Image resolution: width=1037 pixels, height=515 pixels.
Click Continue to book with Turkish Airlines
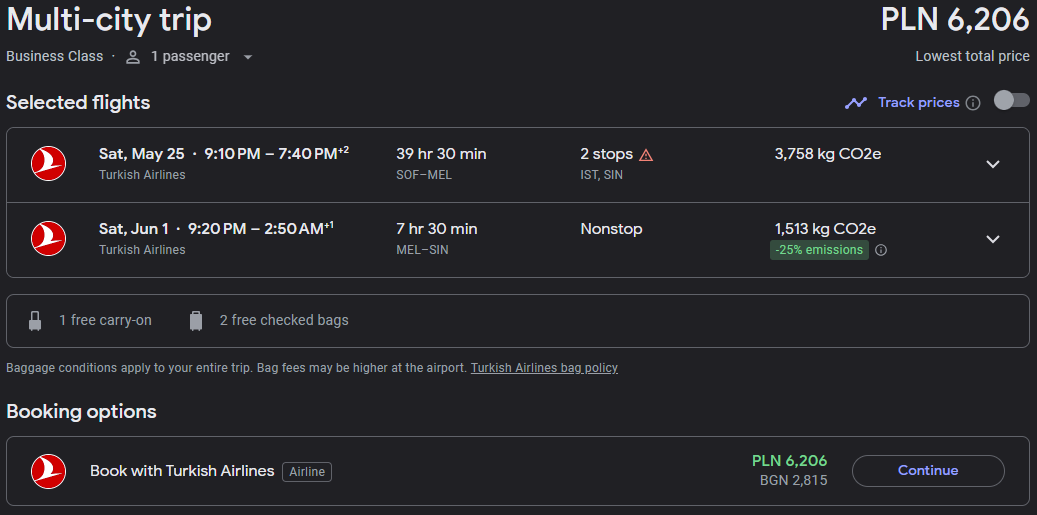[x=928, y=471]
